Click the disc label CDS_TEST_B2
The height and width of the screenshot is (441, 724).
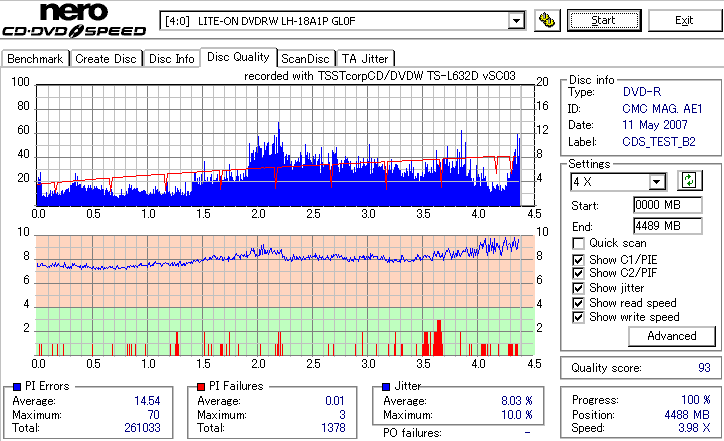[x=658, y=142]
